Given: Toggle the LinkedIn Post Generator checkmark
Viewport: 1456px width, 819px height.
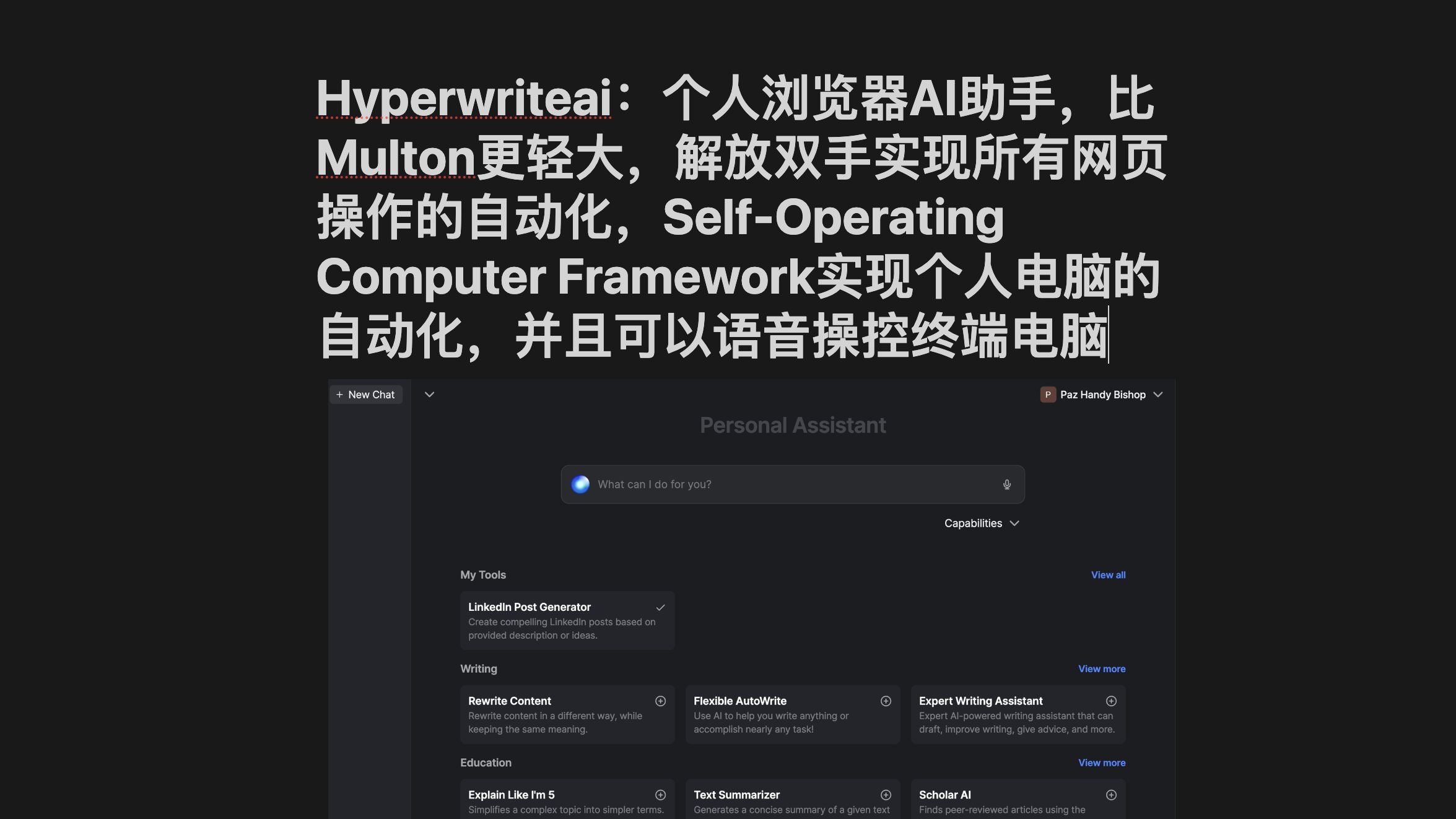Looking at the screenshot, I should (658, 607).
